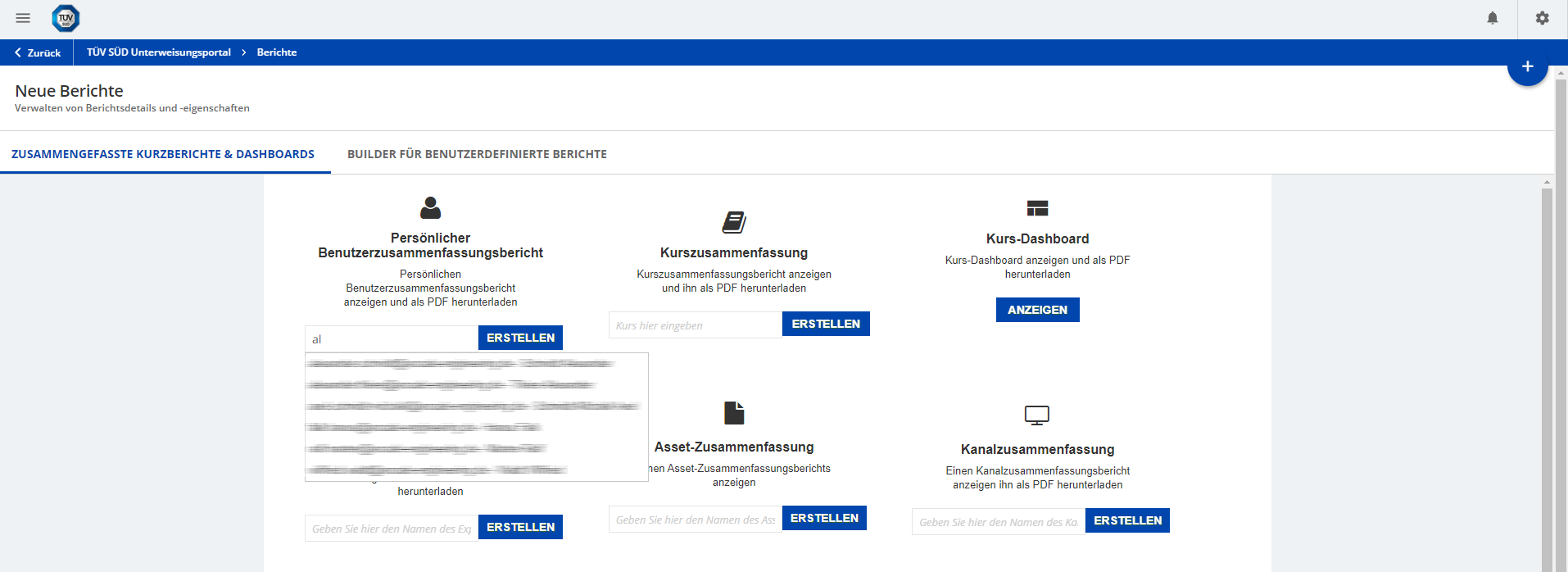Click the blue plus floating button
Image resolution: width=1568 pixels, height=572 pixels.
pyautogui.click(x=1527, y=66)
